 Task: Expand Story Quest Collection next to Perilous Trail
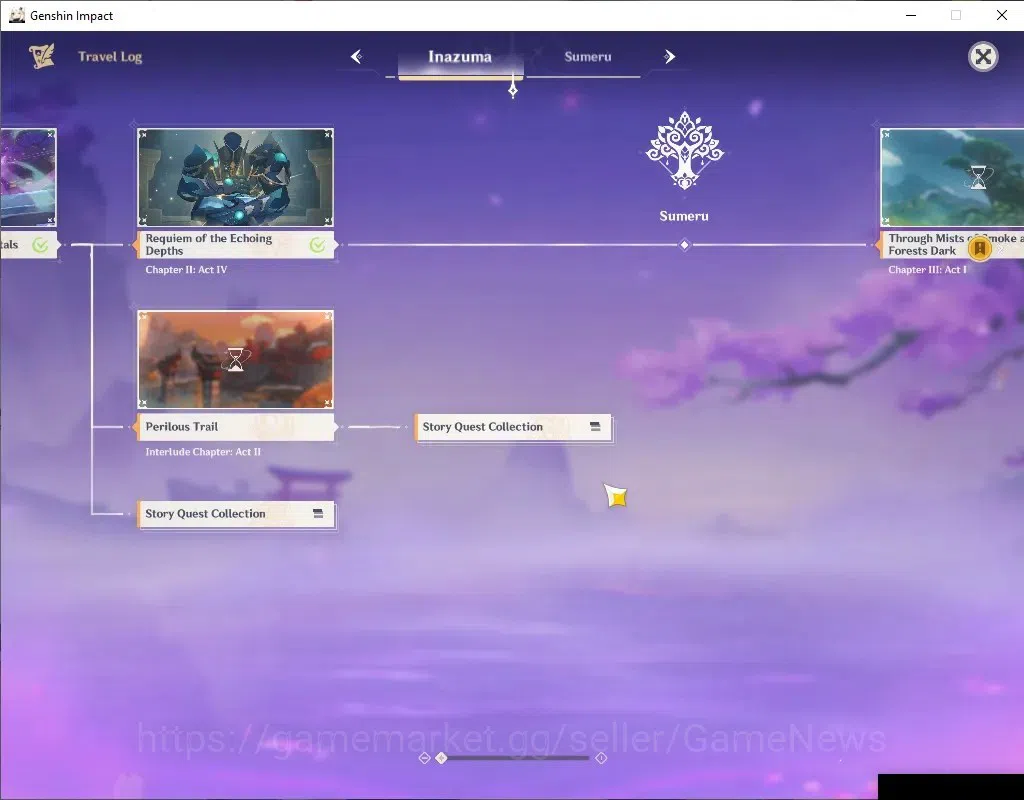[513, 427]
